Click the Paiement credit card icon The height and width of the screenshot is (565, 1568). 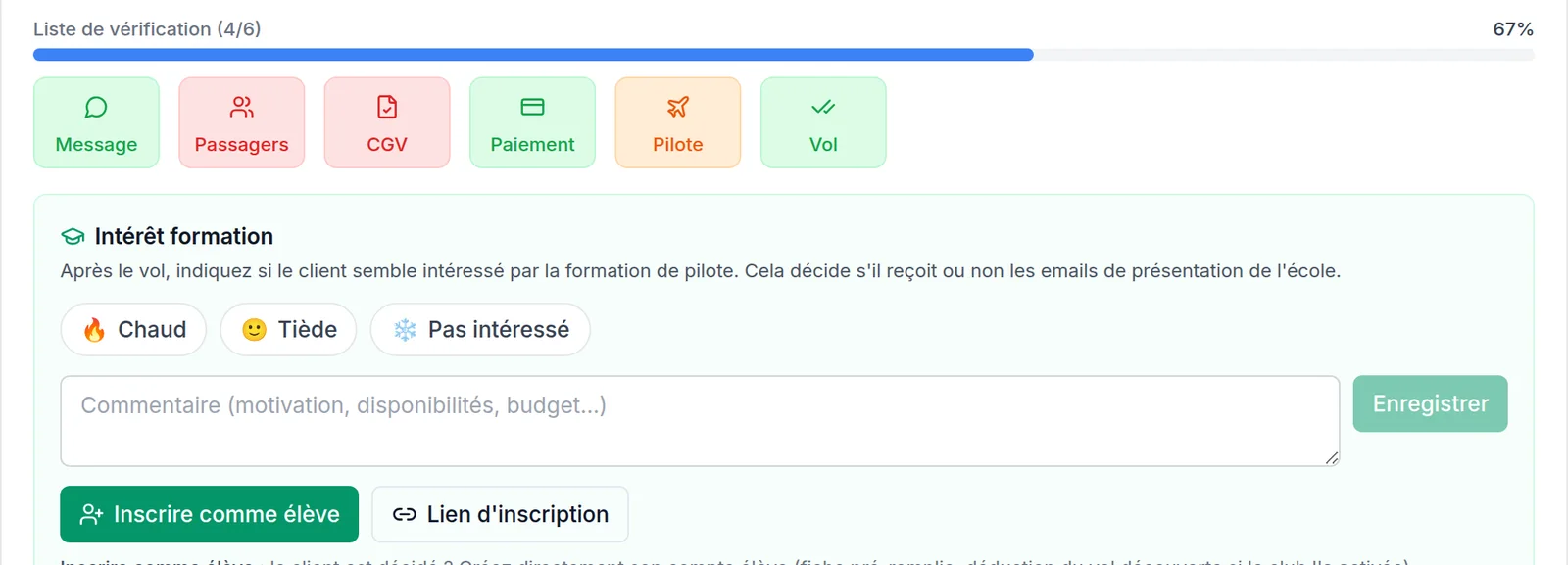[532, 107]
